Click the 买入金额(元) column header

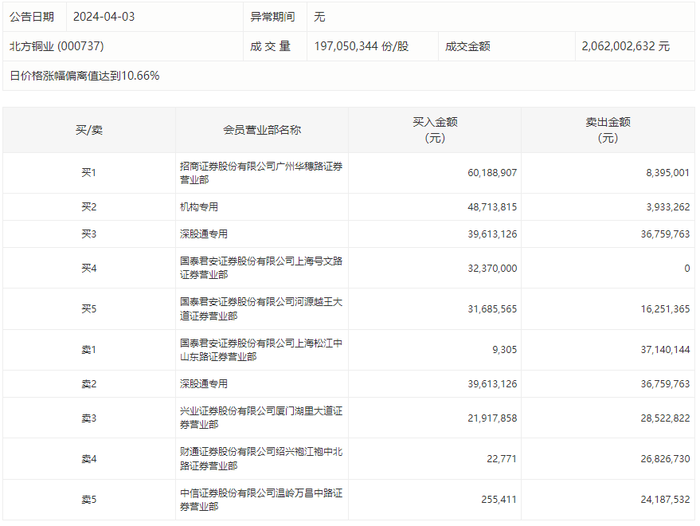[435, 130]
